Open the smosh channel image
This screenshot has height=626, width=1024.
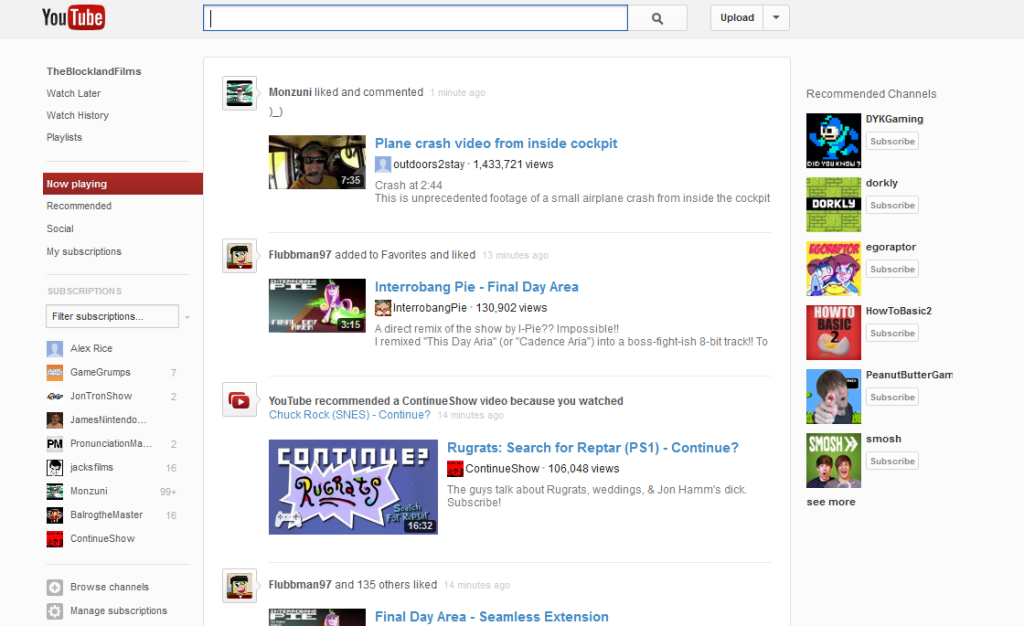coord(833,460)
